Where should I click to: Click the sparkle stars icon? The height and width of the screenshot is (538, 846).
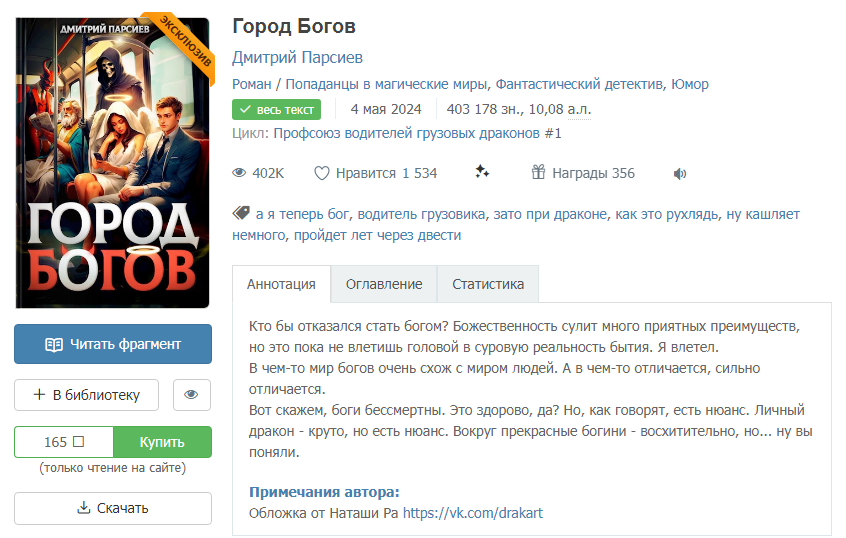coord(482,172)
